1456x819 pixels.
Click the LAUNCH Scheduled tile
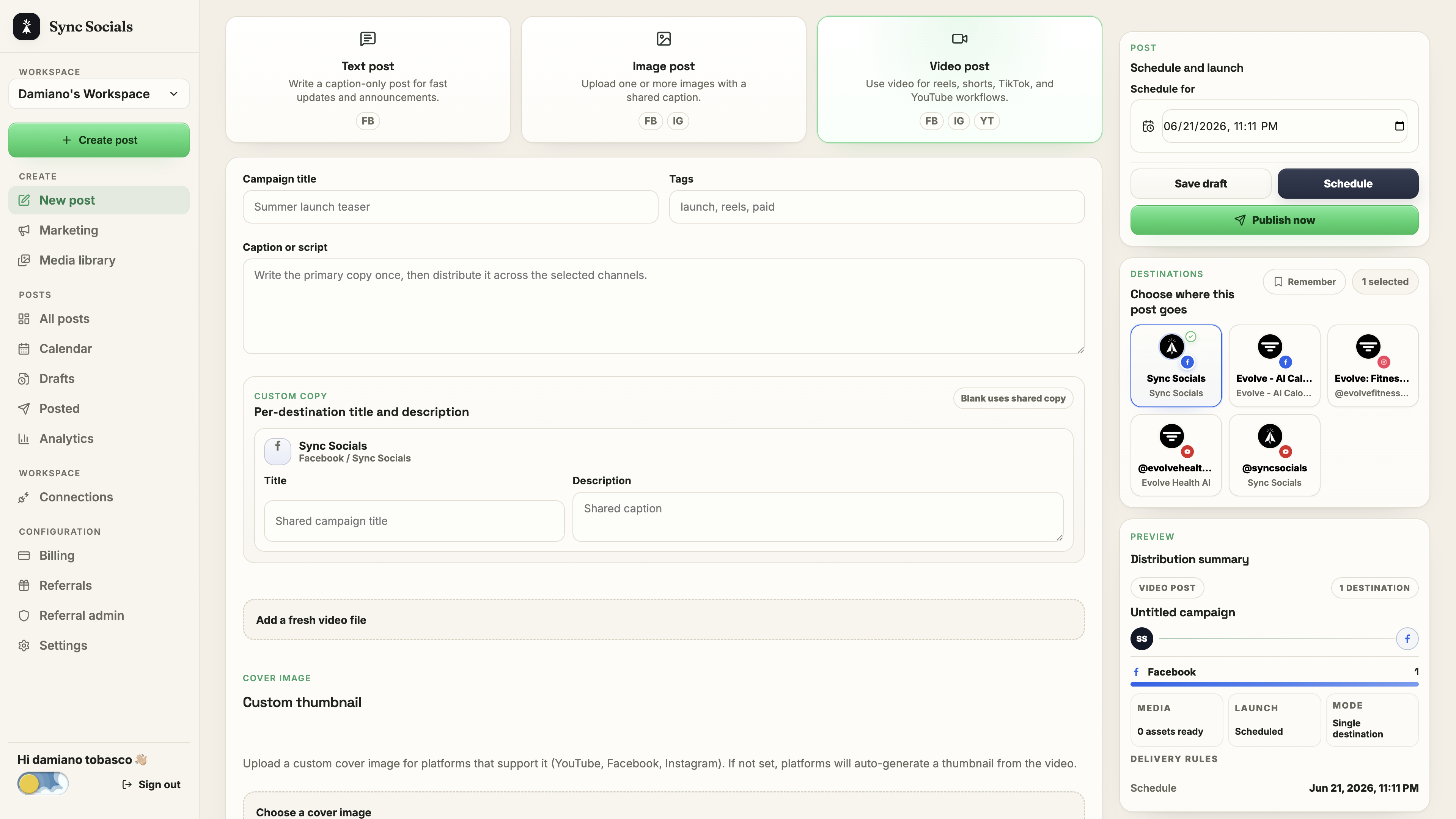coord(1274,720)
